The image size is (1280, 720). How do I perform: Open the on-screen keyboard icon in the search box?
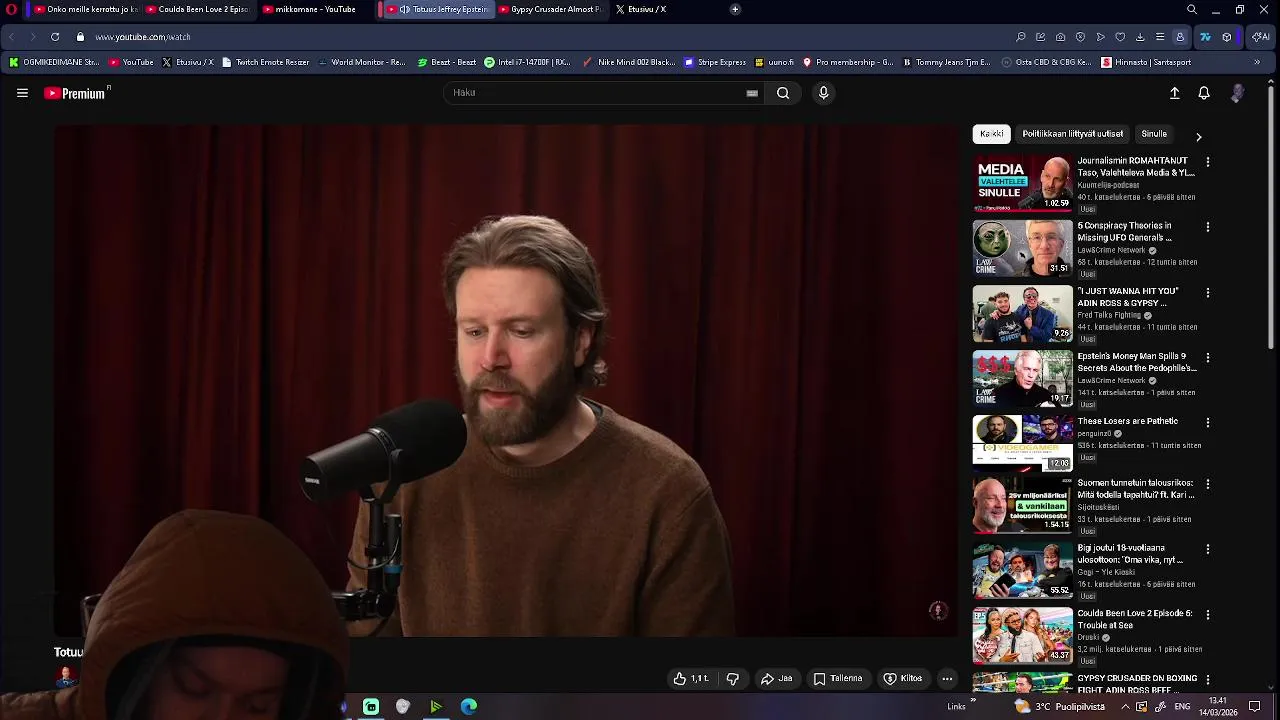pyautogui.click(x=752, y=93)
